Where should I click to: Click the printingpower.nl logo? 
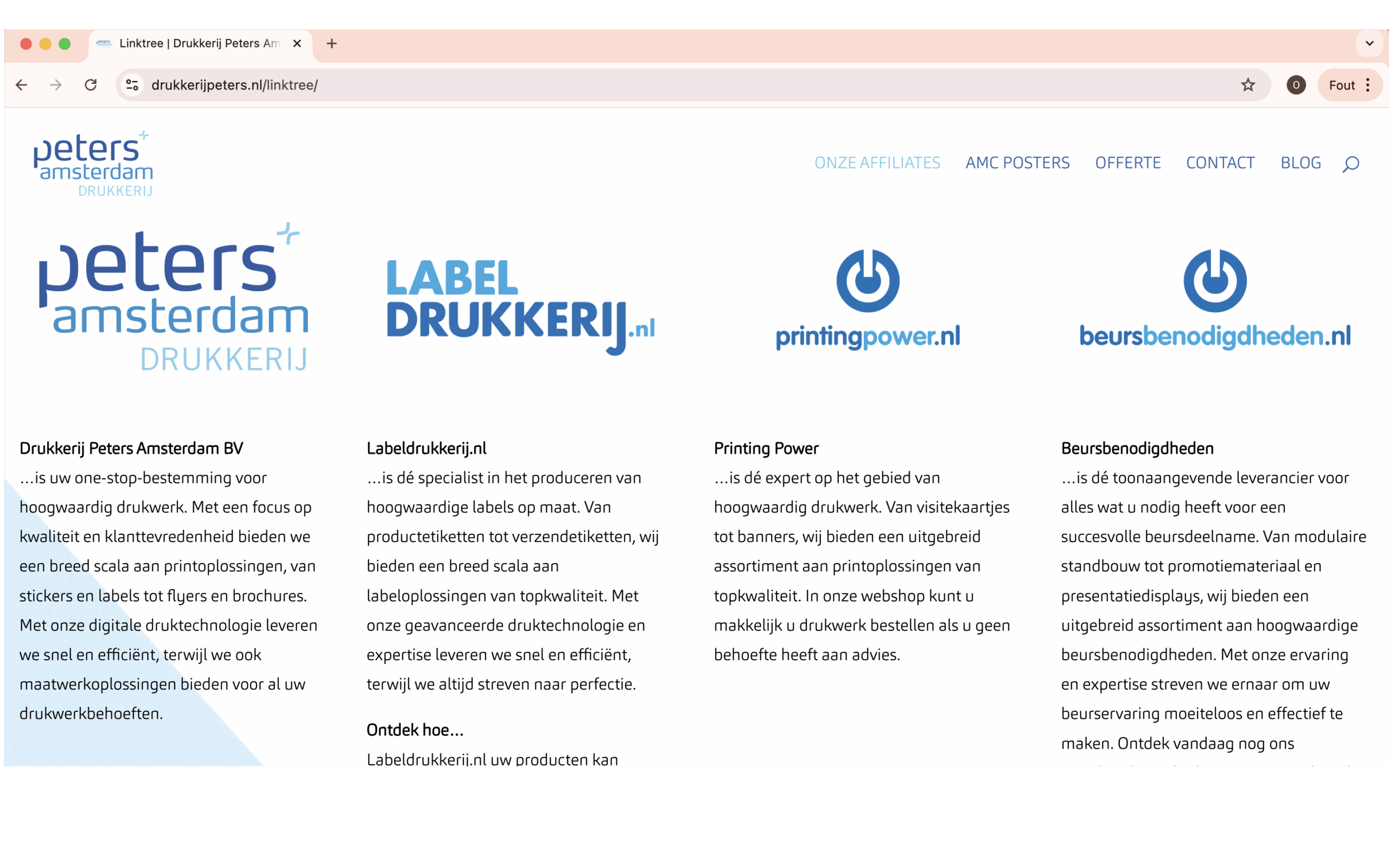pos(868,299)
